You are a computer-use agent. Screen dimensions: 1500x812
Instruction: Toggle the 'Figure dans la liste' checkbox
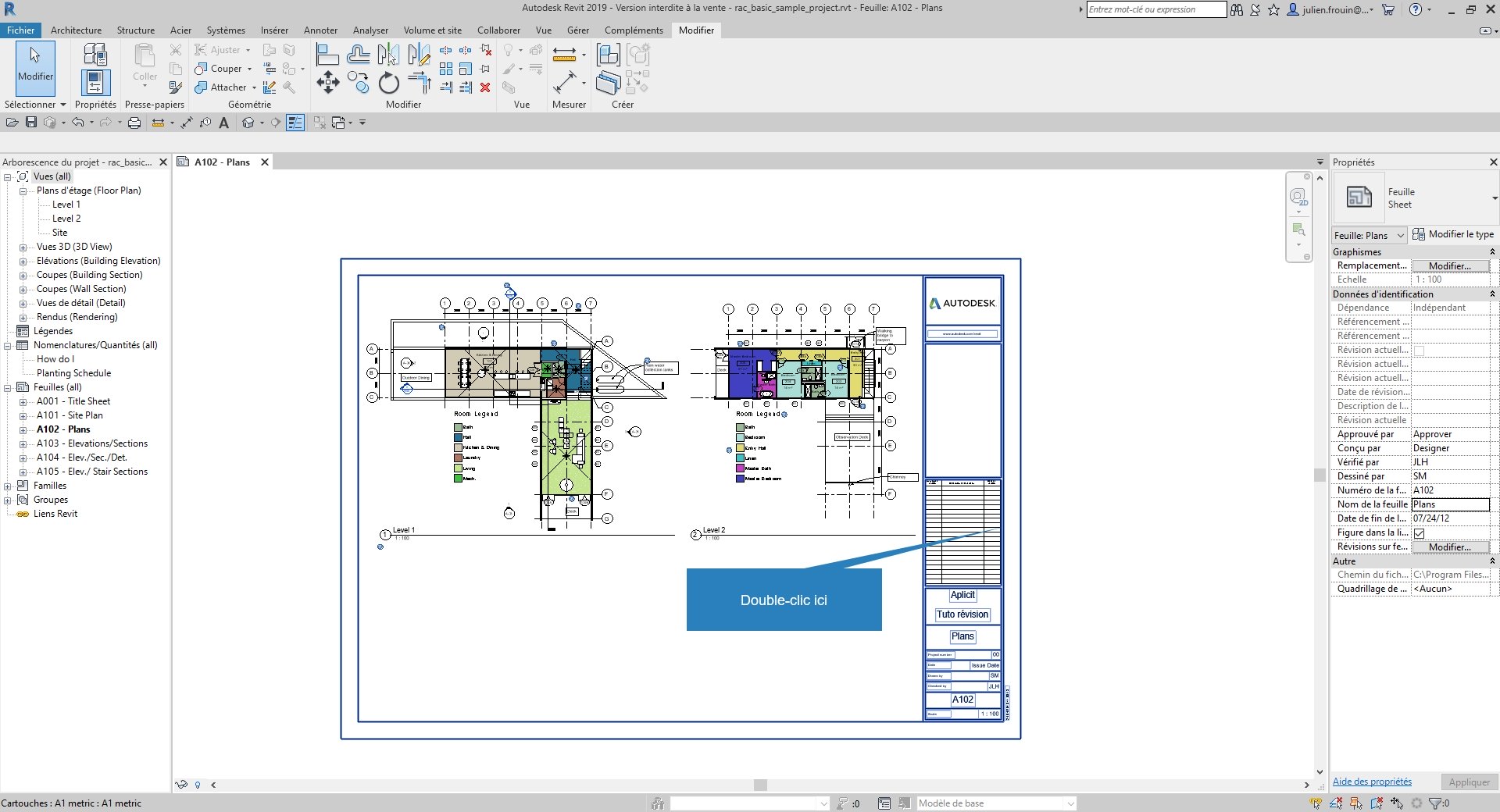pyautogui.click(x=1420, y=533)
